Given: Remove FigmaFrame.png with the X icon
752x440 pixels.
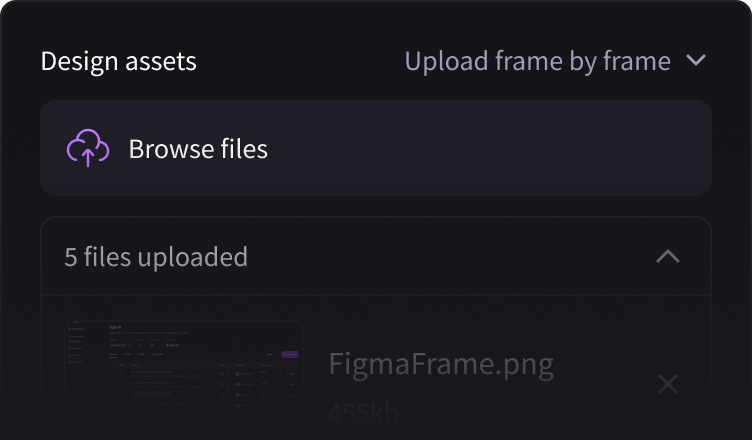Looking at the screenshot, I should 668,384.
